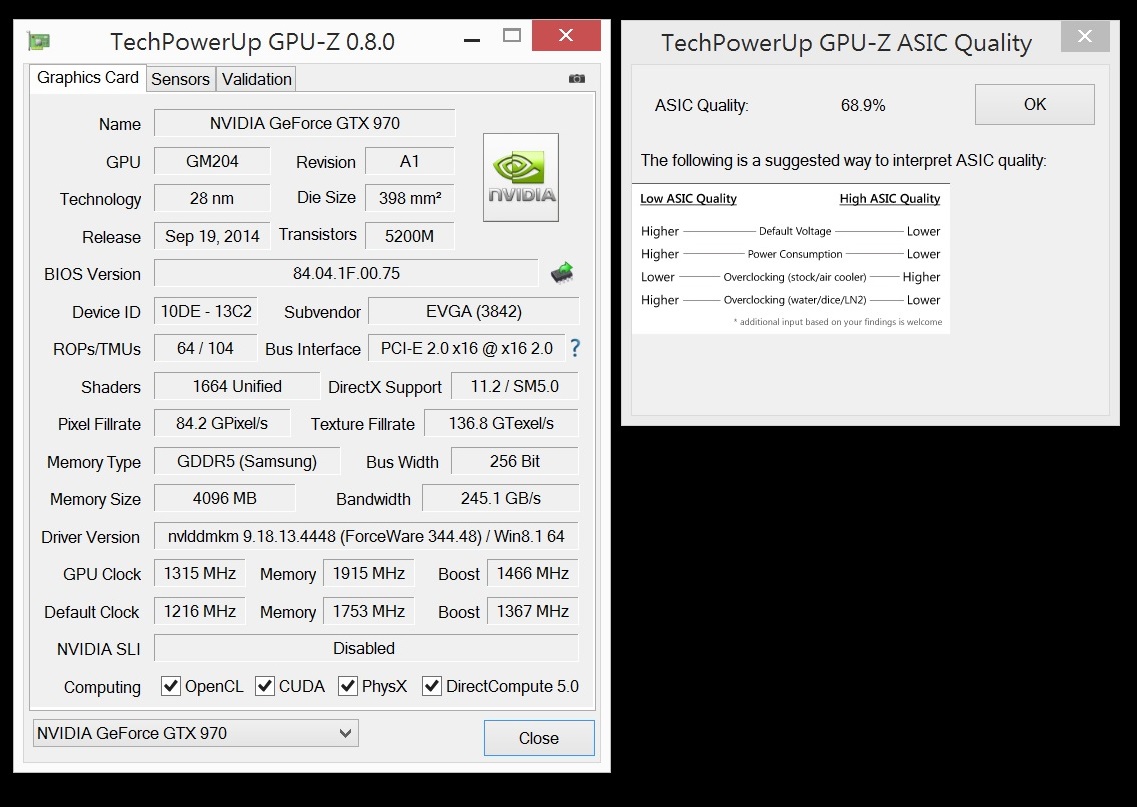Click the Memory Size field 4096 MB
Screen dimensions: 1137x807
225,498
